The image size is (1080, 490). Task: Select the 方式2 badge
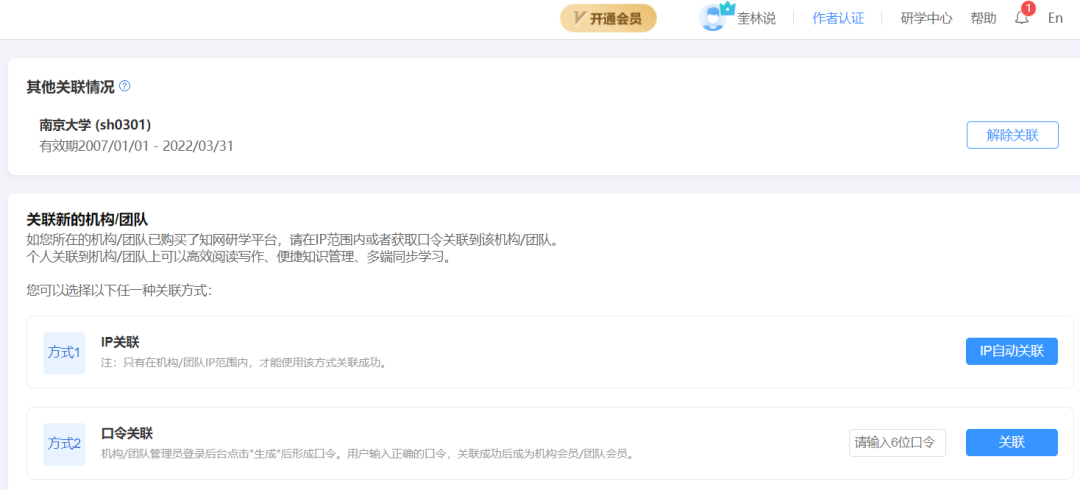64,444
